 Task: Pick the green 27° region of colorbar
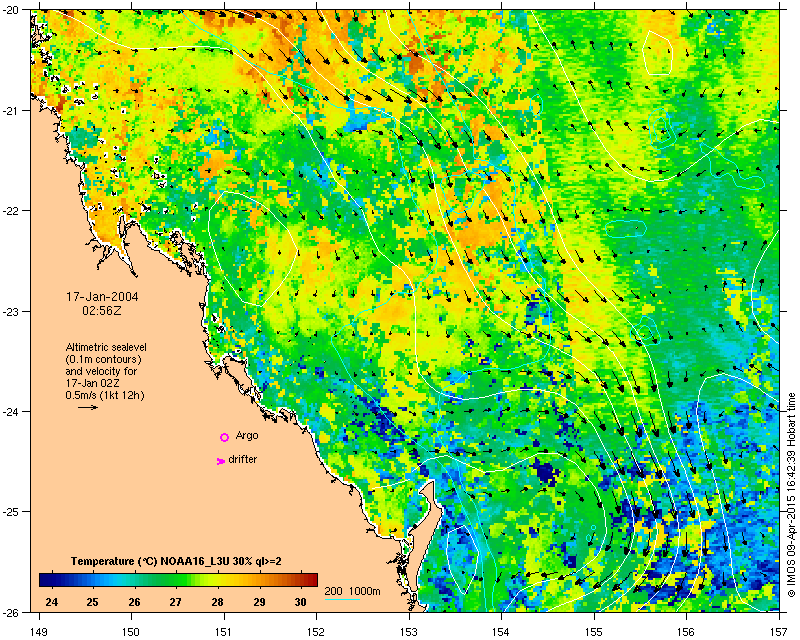tap(176, 579)
